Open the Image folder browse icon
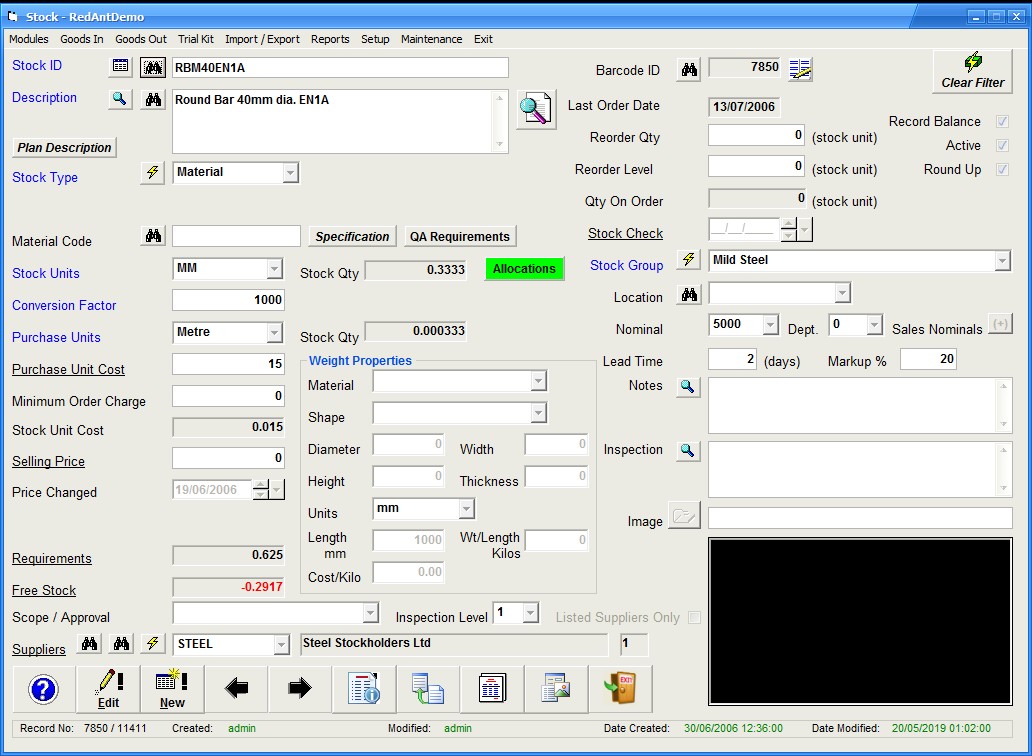 (x=684, y=517)
